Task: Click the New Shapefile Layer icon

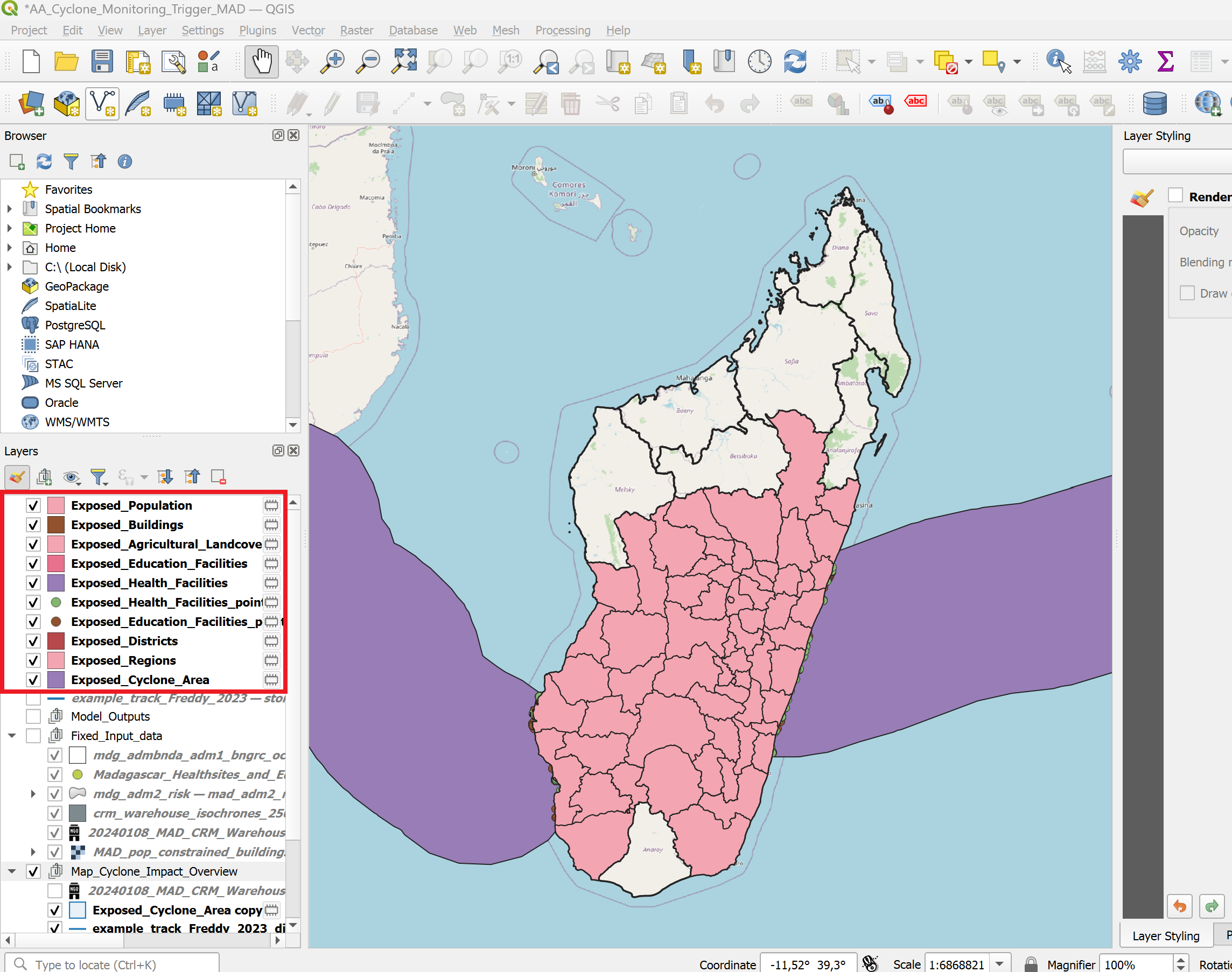Action: (102, 103)
